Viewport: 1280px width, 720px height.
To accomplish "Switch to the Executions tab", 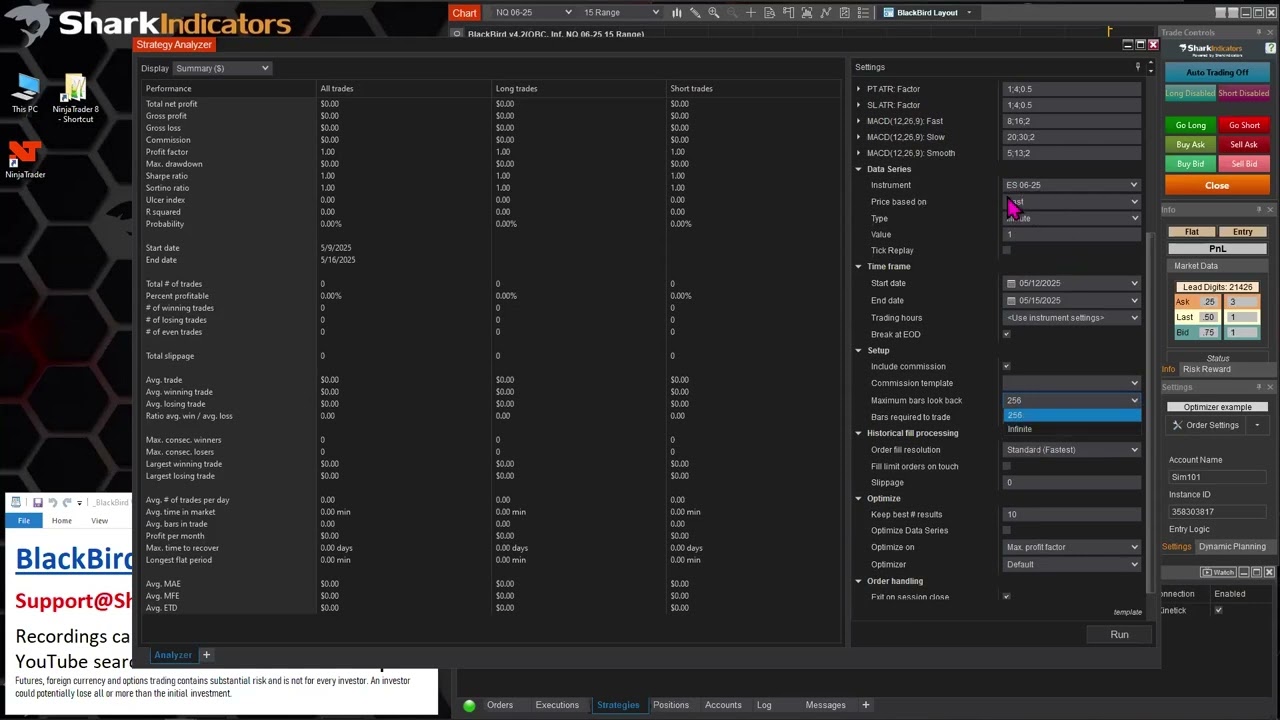I will point(557,705).
